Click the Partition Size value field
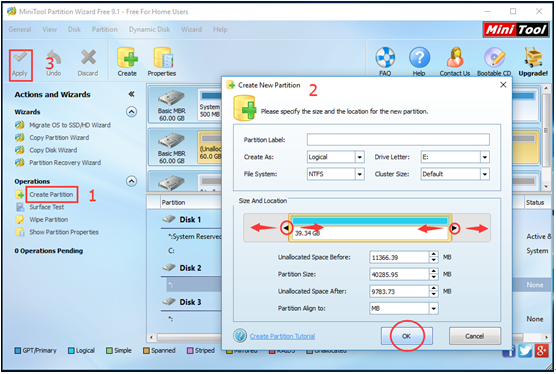The width and height of the screenshot is (556, 374). 399,274
